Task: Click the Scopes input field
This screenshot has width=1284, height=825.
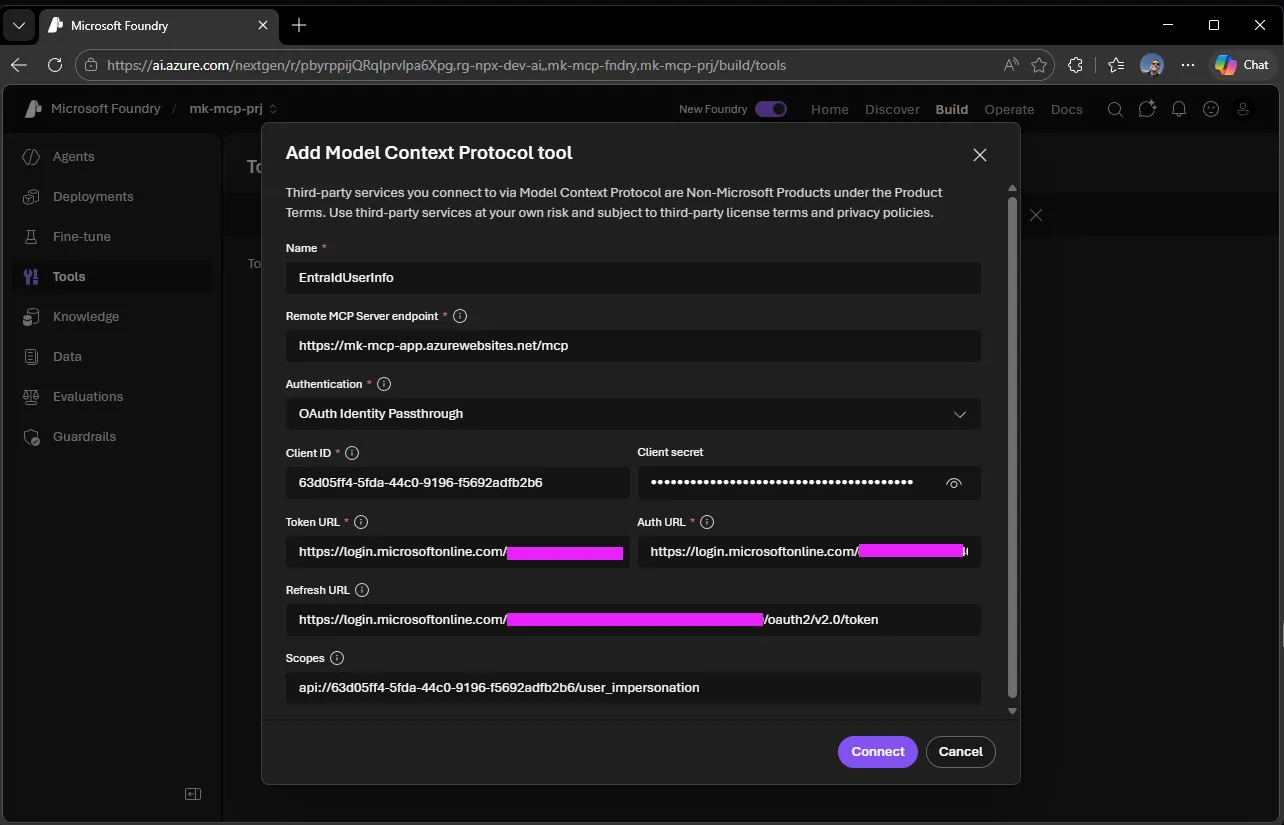Action: (x=633, y=688)
